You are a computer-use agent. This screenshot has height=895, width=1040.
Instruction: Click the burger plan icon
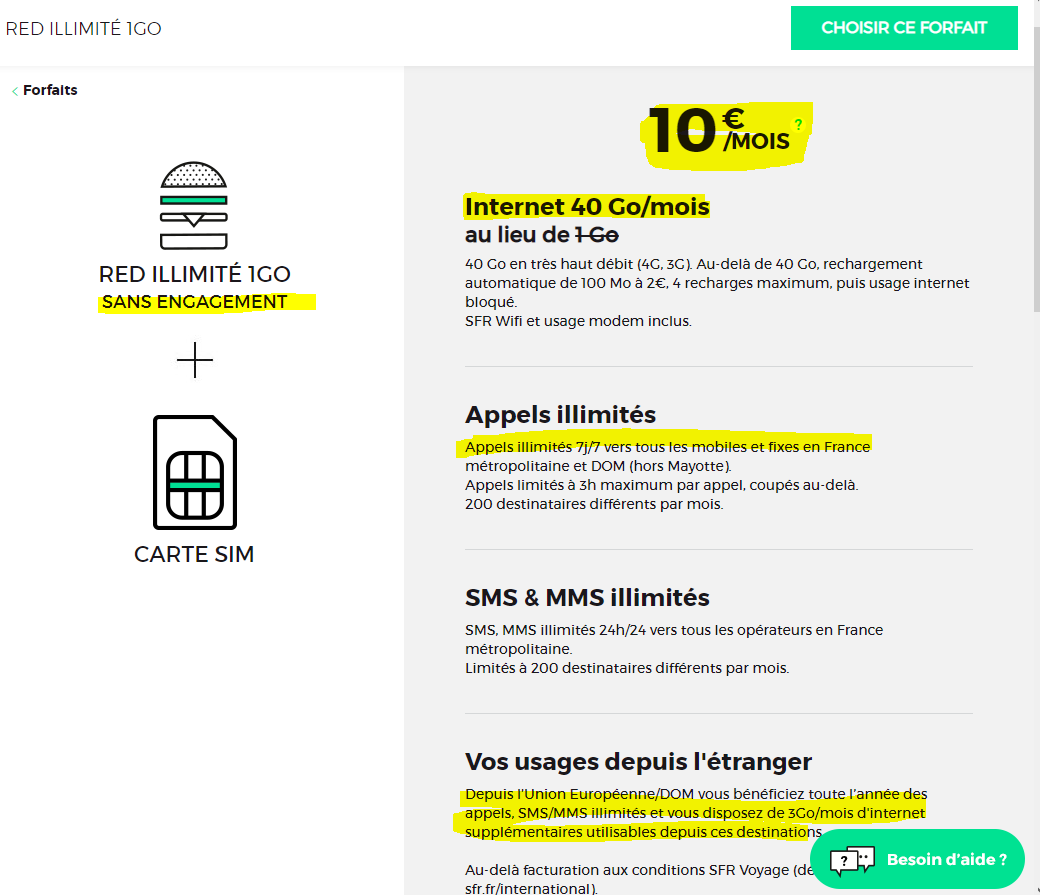(x=194, y=206)
